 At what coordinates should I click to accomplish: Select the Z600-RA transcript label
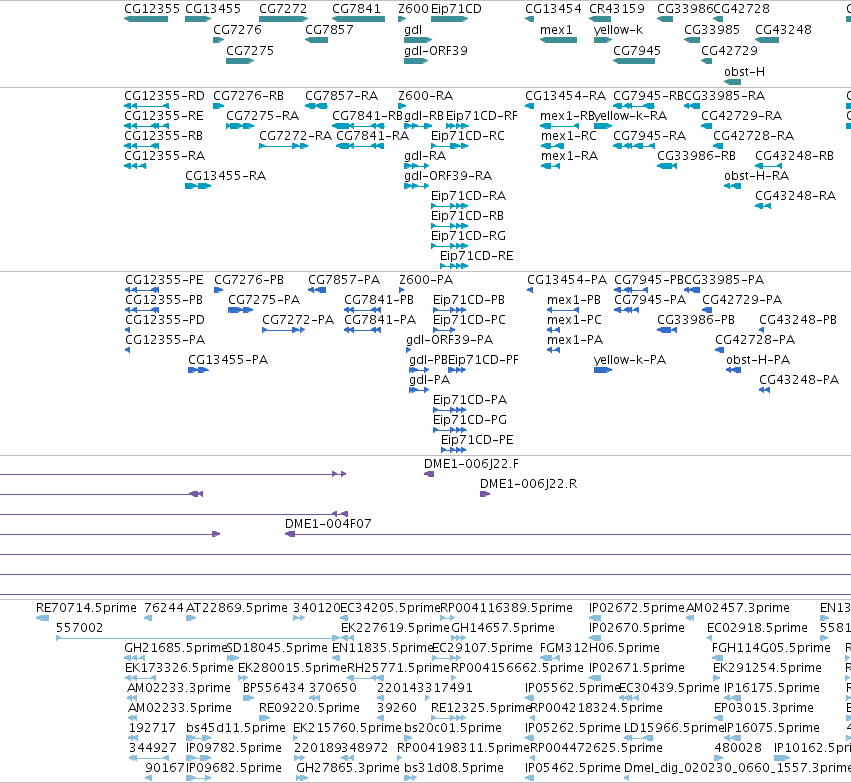coord(426,96)
